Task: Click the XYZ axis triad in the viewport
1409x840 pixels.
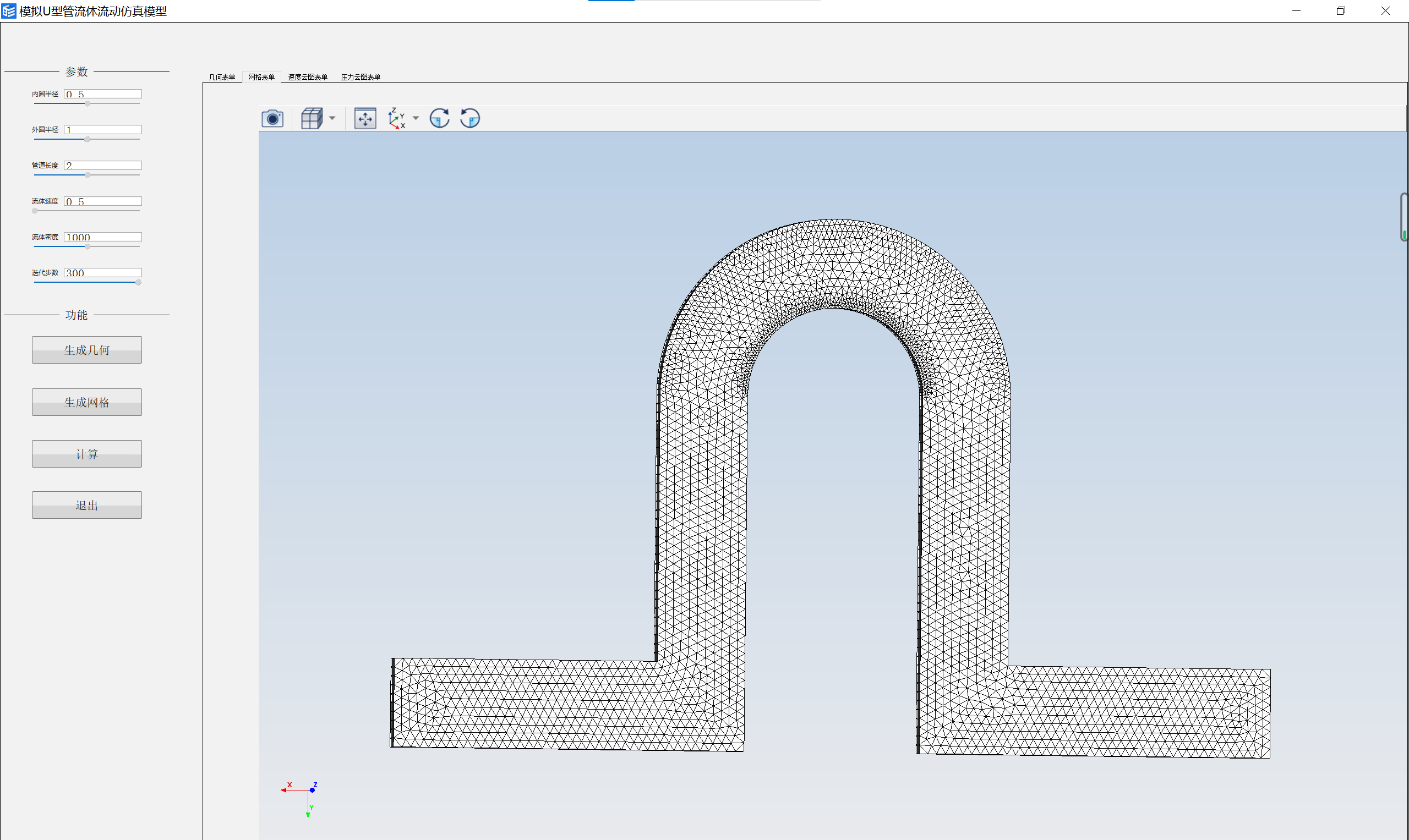Action: tap(300, 799)
